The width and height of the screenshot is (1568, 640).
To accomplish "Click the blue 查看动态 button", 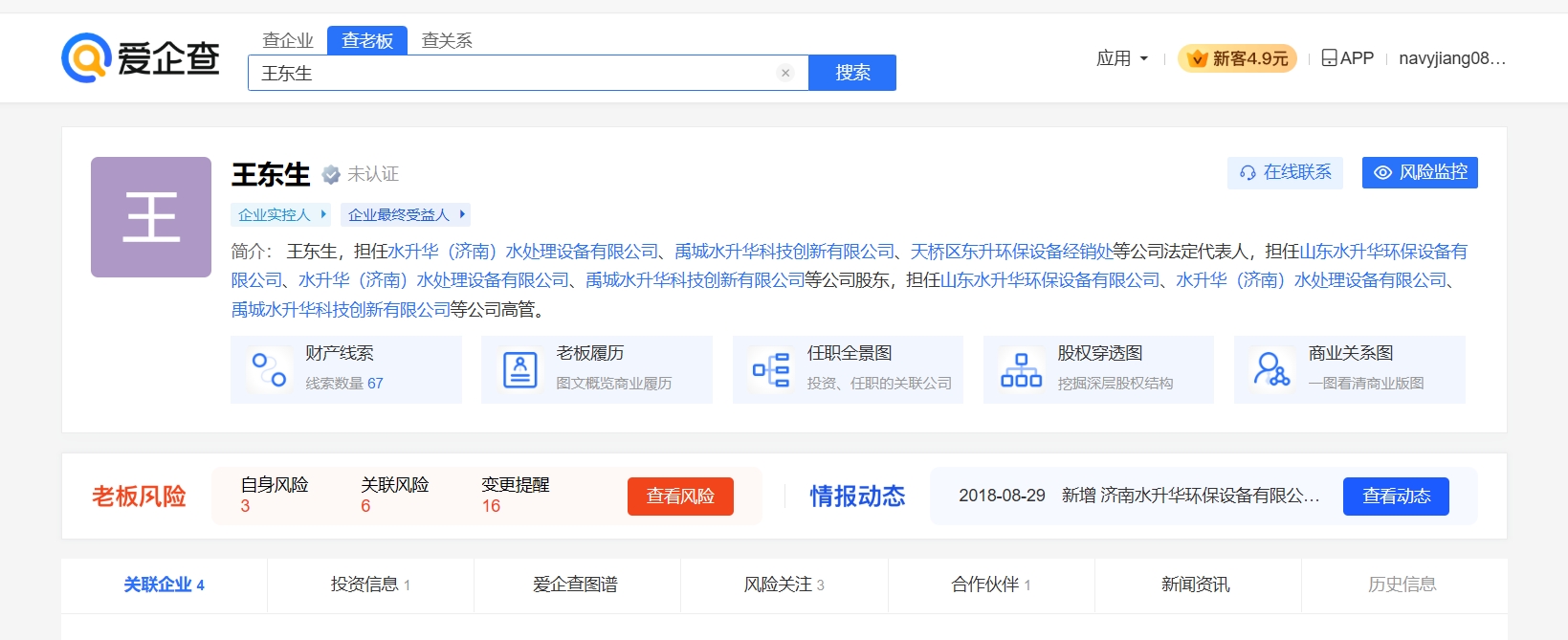I will pos(1396,497).
